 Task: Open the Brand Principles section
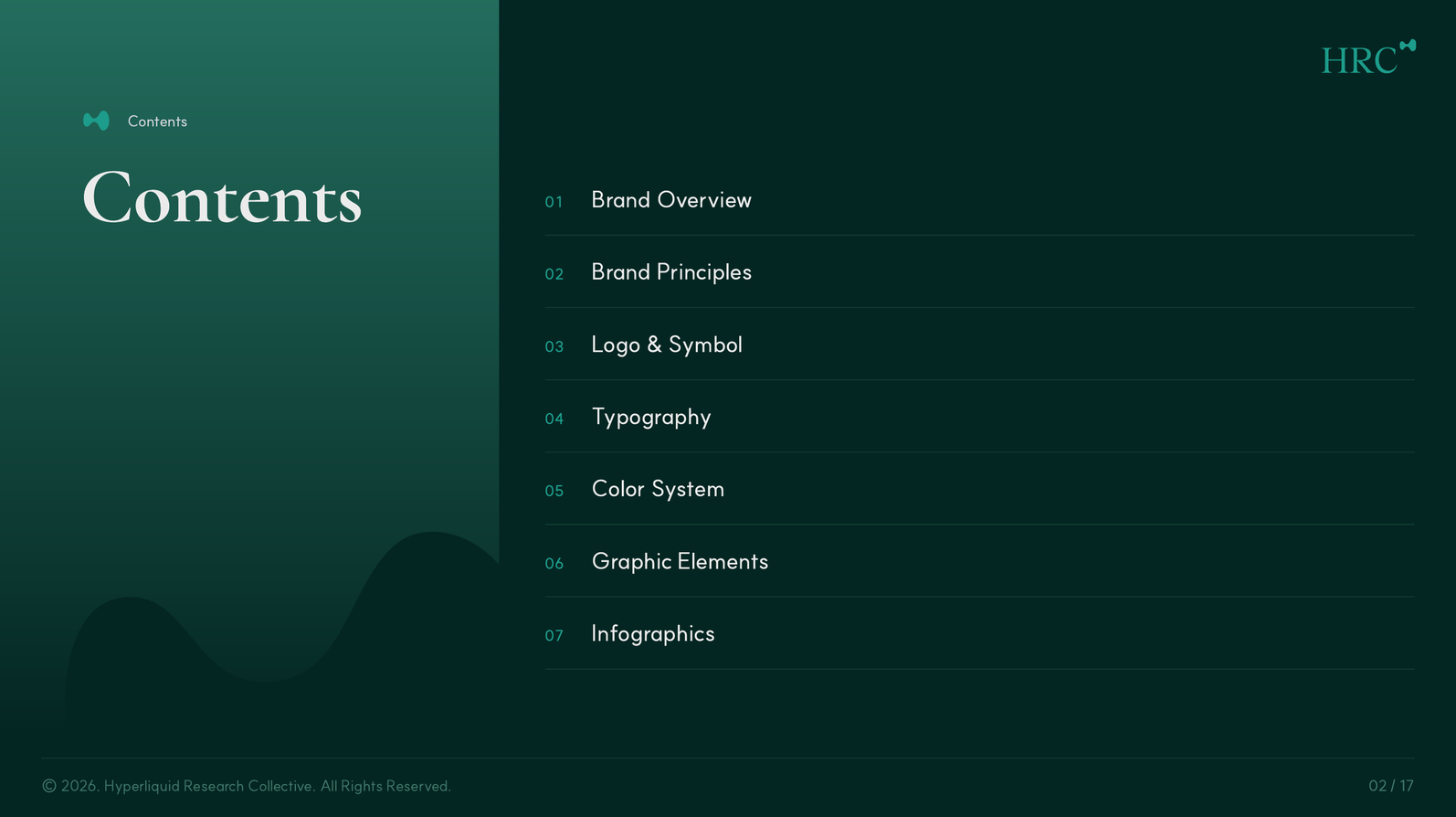point(671,272)
